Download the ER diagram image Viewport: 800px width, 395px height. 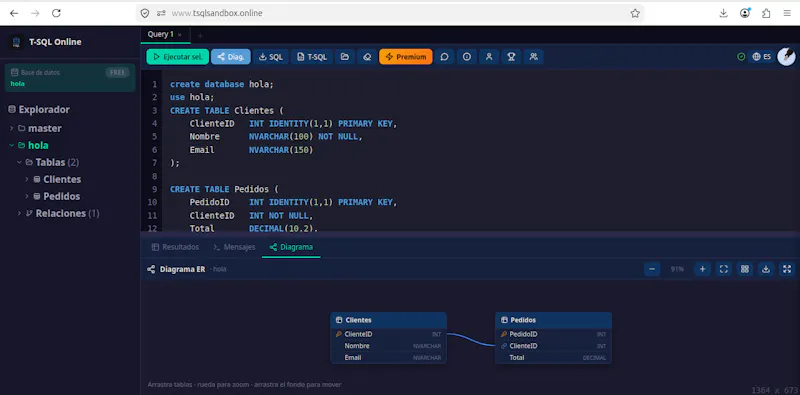coord(766,269)
